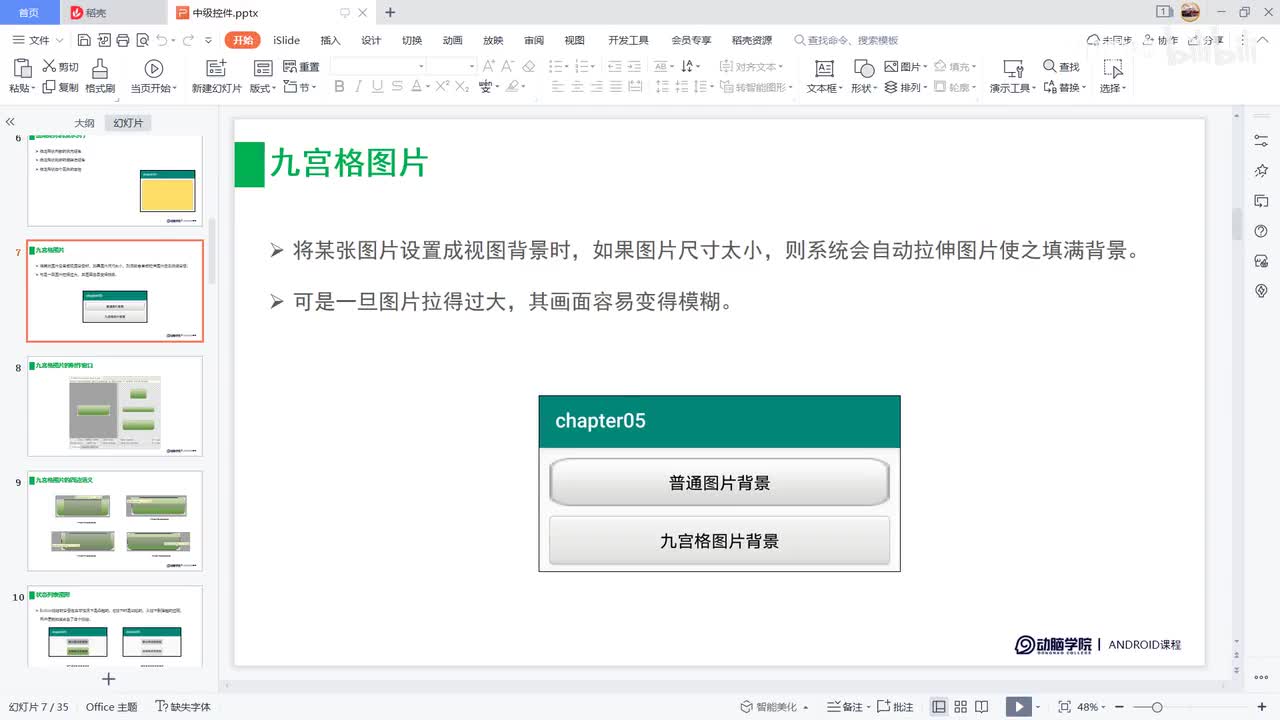
Task: Click 缺失字体 (missing fonts) in status bar
Action: tap(183, 707)
